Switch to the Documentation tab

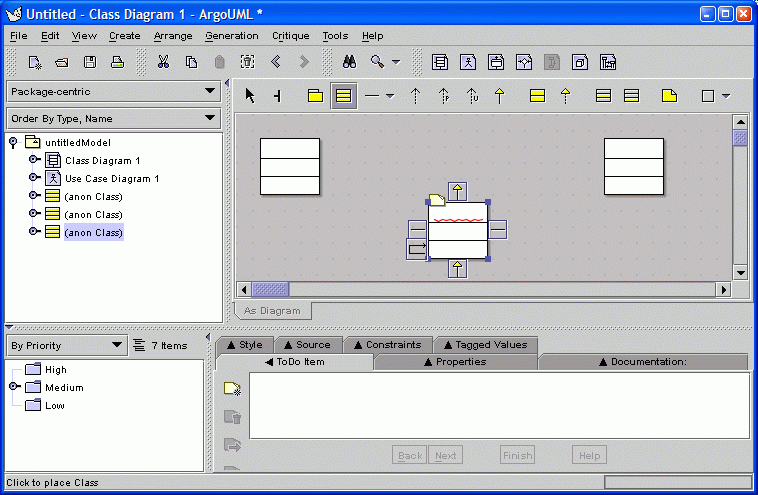click(x=643, y=362)
